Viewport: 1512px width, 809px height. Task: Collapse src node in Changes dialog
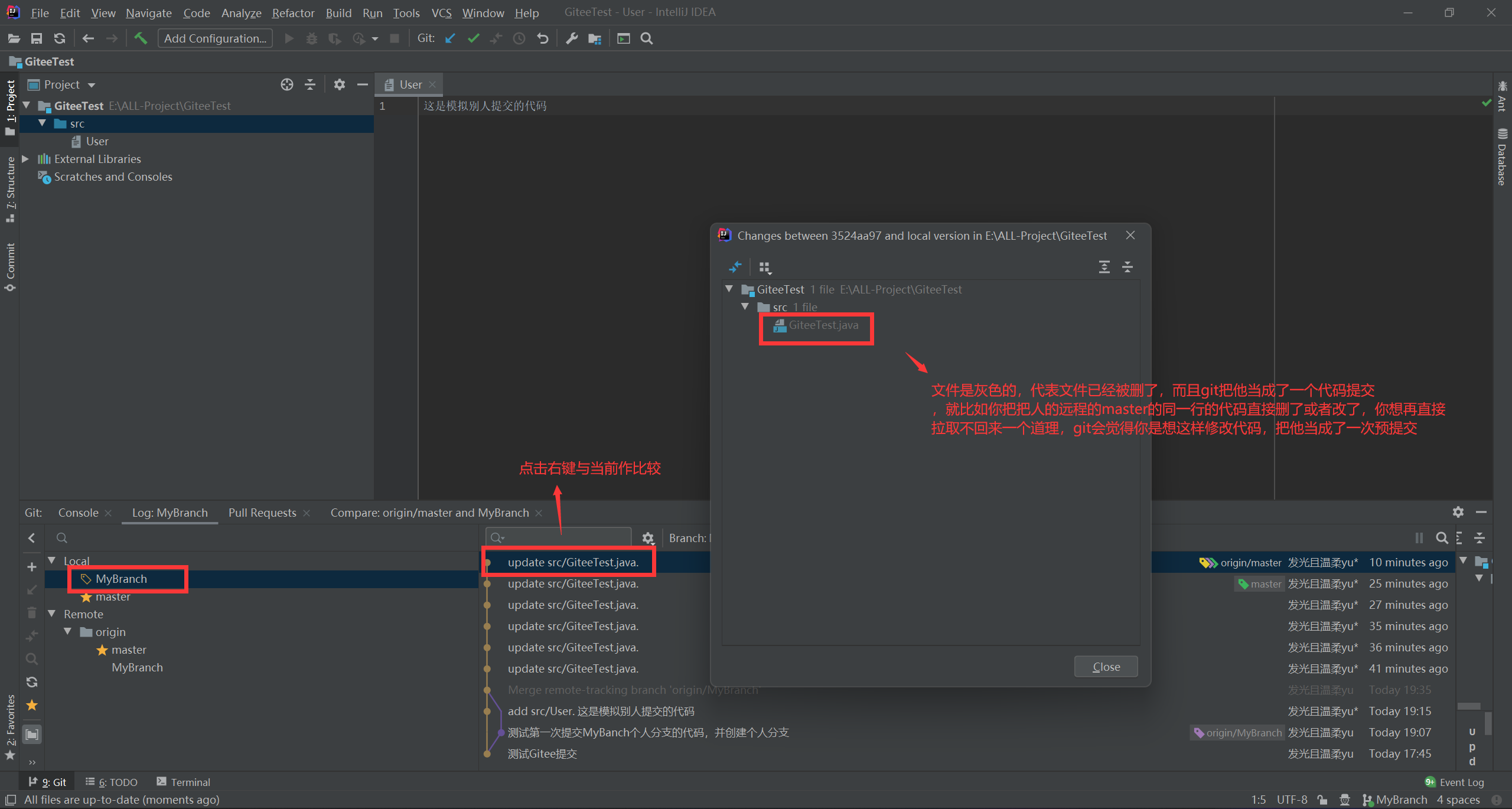pyautogui.click(x=745, y=306)
